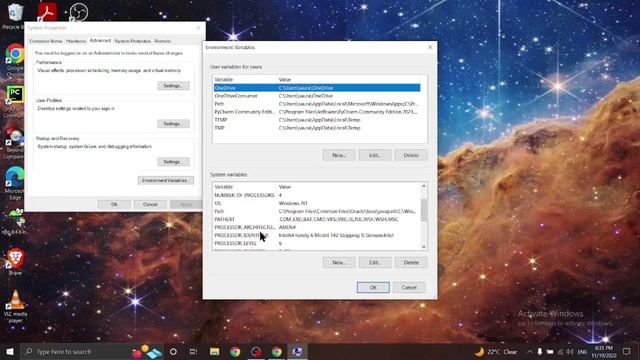Switch to the Computer Name tab

46,41
